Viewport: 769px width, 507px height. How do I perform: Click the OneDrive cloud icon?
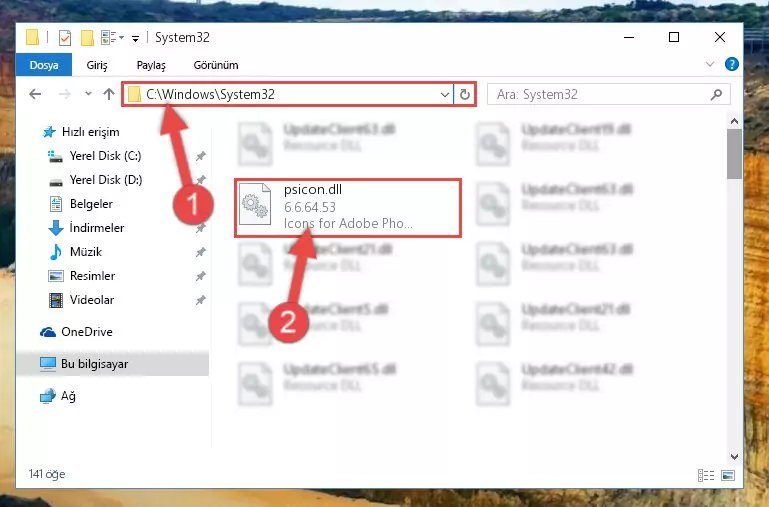tap(48, 332)
